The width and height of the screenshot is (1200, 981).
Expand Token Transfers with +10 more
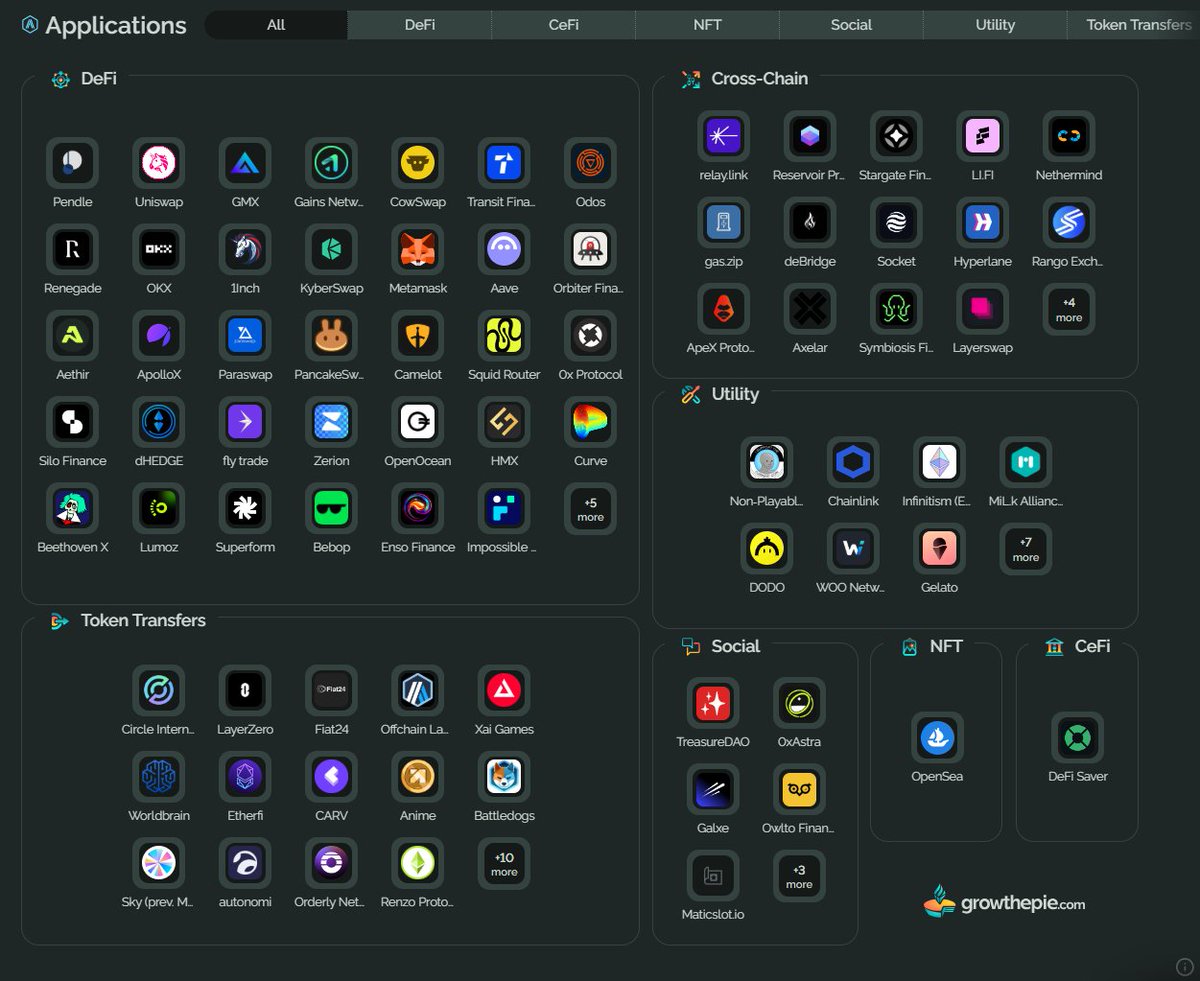tap(504, 863)
